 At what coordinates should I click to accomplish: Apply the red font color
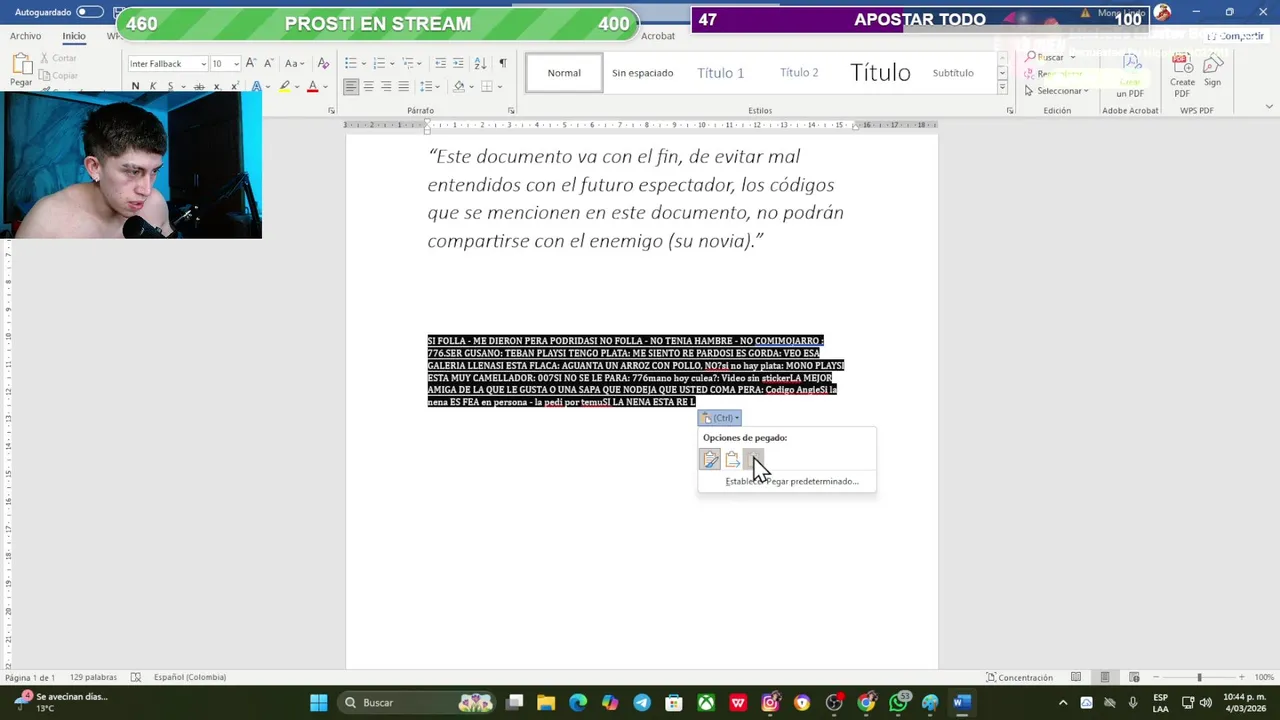pos(312,87)
